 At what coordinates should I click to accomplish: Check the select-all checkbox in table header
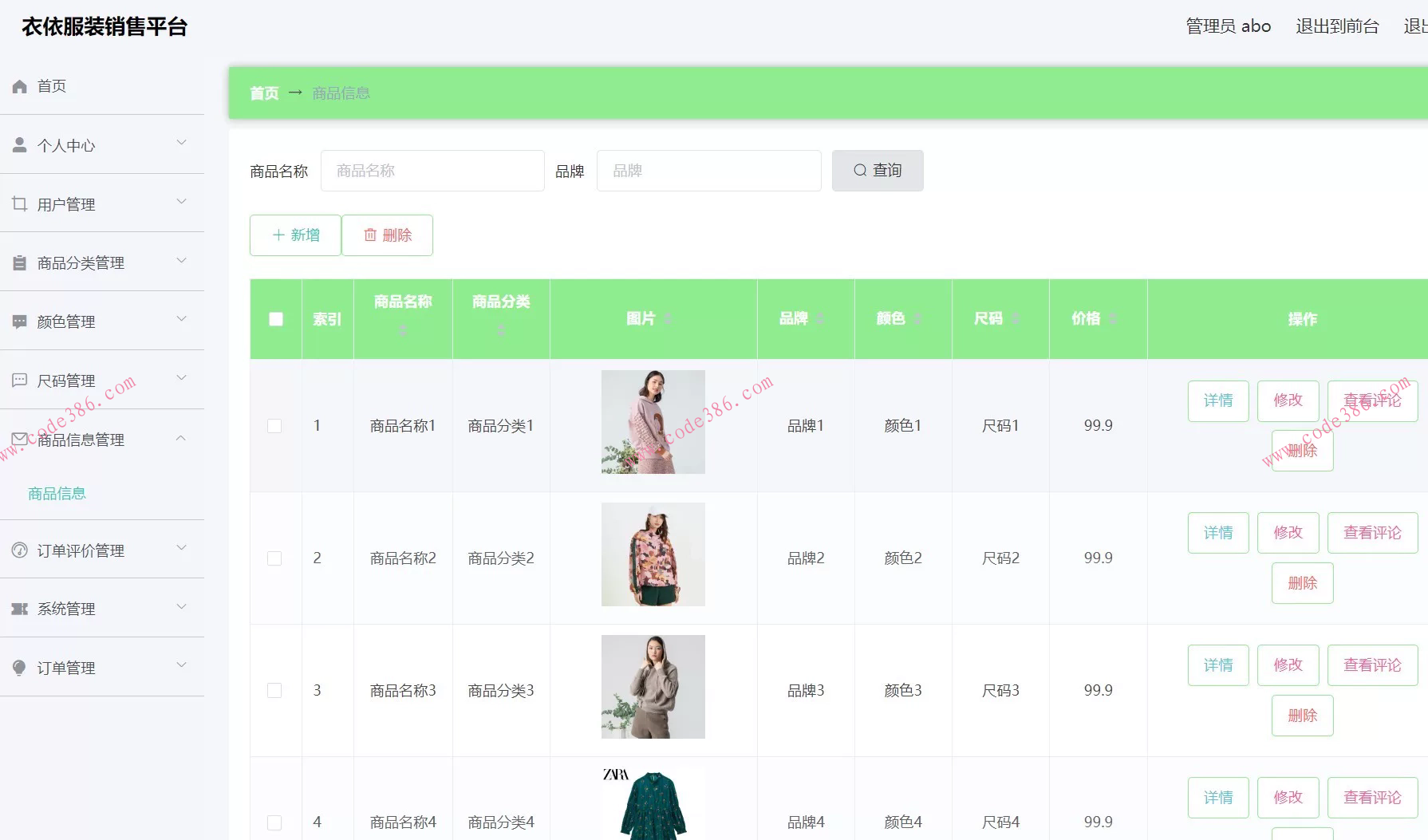point(275,318)
